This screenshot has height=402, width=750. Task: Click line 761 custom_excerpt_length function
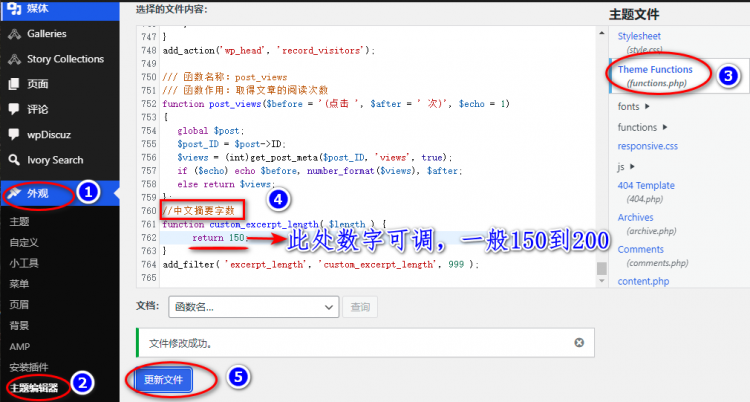(274, 224)
